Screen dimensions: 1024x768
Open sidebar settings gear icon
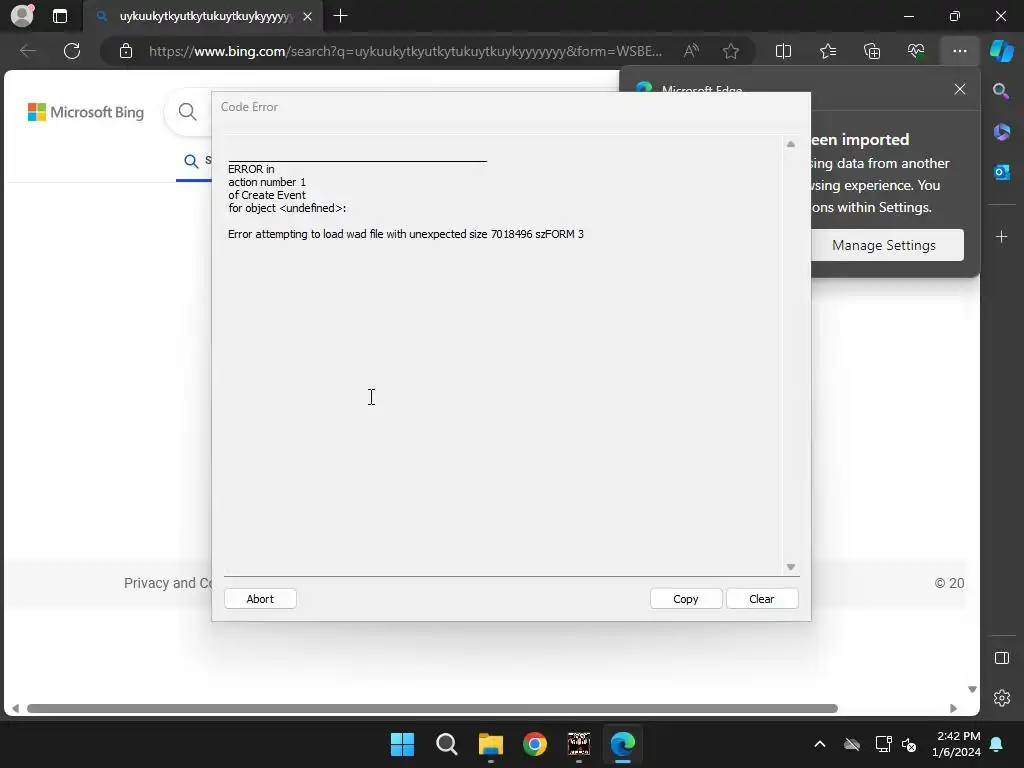(x=1002, y=698)
